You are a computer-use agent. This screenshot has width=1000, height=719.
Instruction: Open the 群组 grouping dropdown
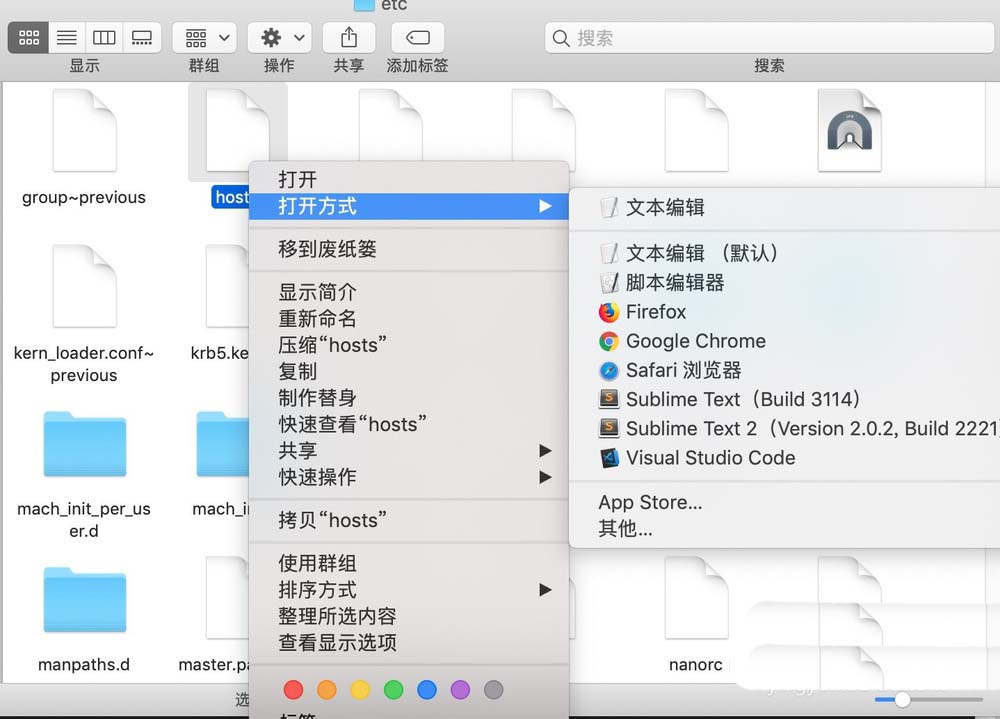[x=204, y=37]
